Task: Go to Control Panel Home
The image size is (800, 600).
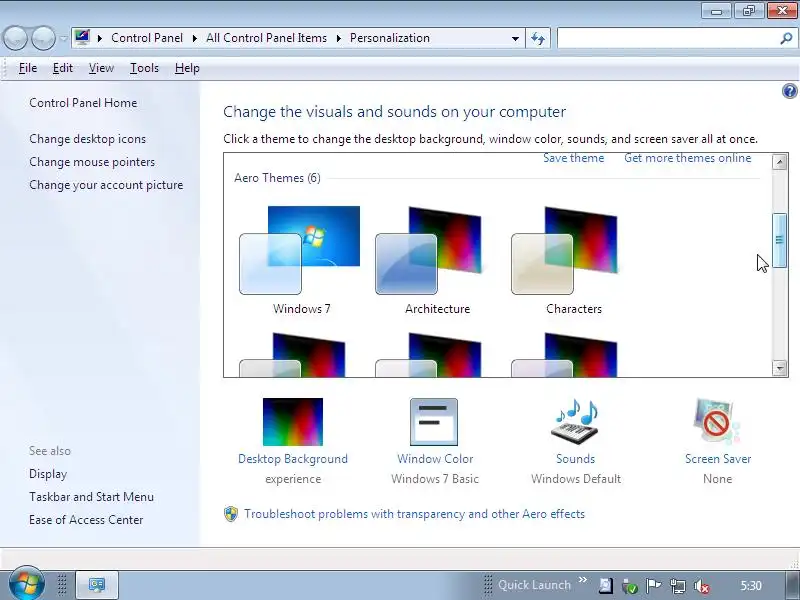Action: click(x=83, y=103)
